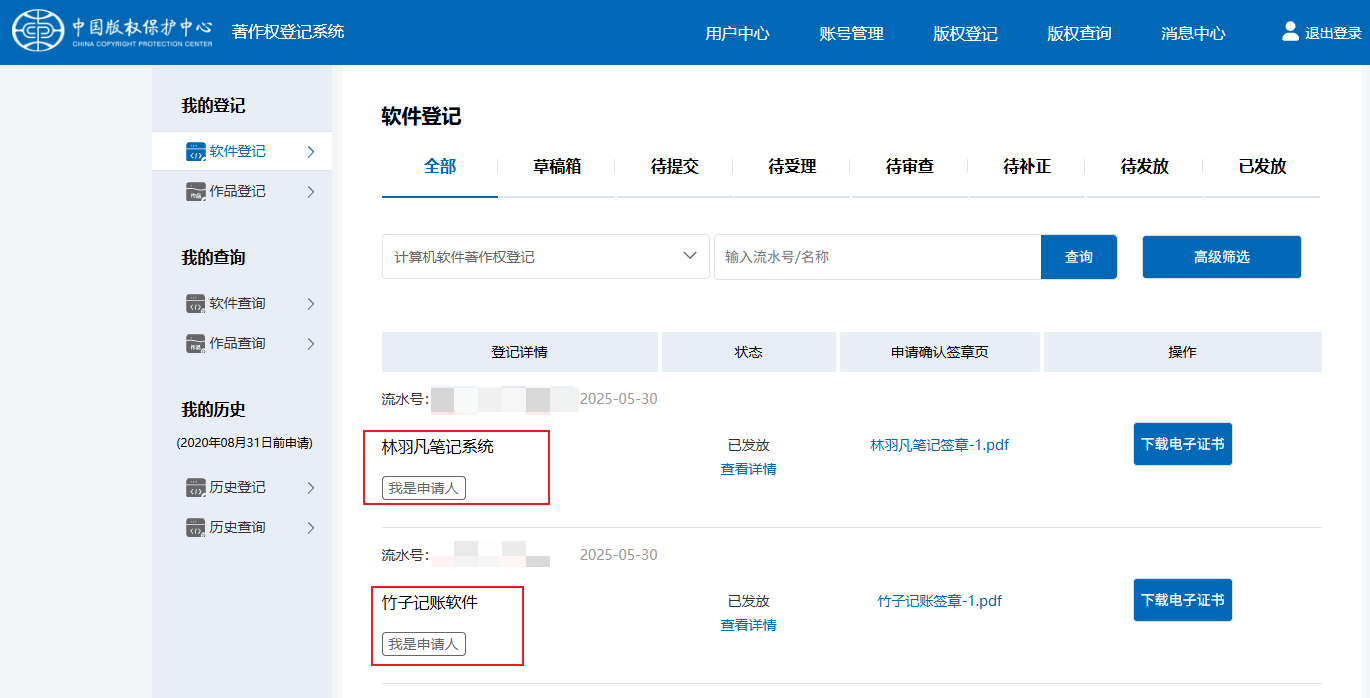
Task: Switch to the 已发放 tab
Action: tap(1262, 167)
